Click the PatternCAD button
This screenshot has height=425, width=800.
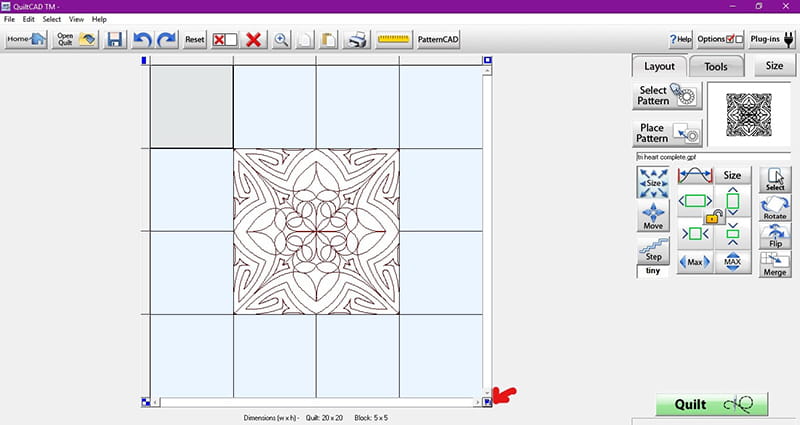coord(438,40)
